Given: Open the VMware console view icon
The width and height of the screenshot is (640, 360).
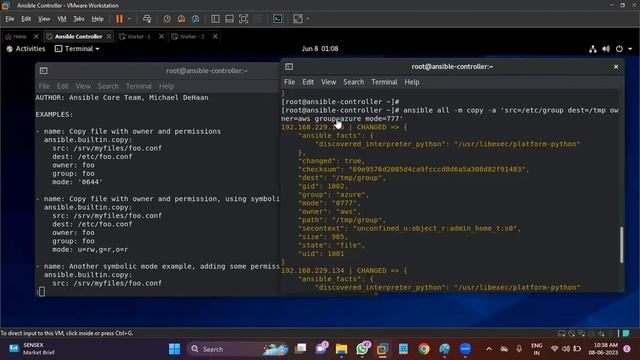Looking at the screenshot, I should [x=278, y=19].
